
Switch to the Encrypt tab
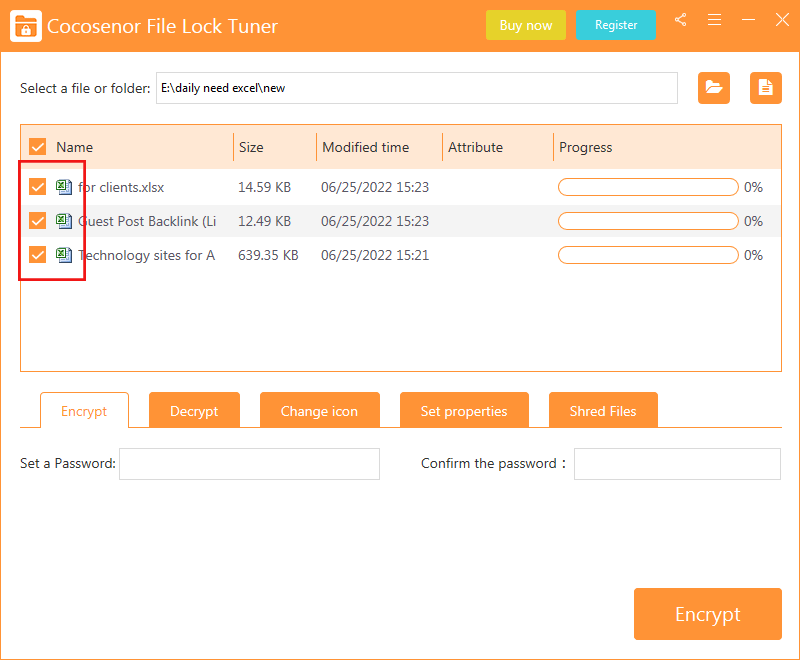tap(84, 411)
